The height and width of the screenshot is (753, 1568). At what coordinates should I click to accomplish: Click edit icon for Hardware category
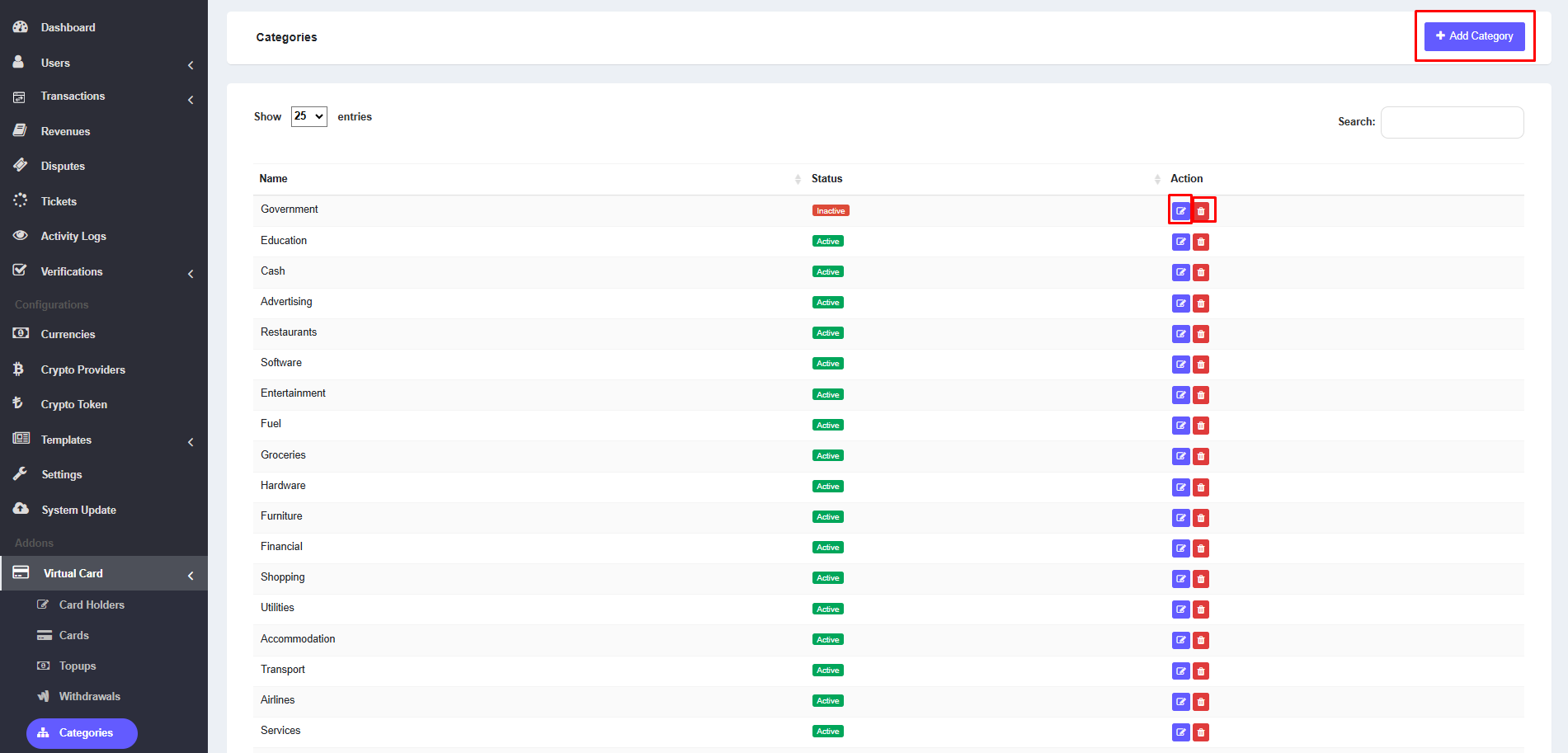point(1180,487)
